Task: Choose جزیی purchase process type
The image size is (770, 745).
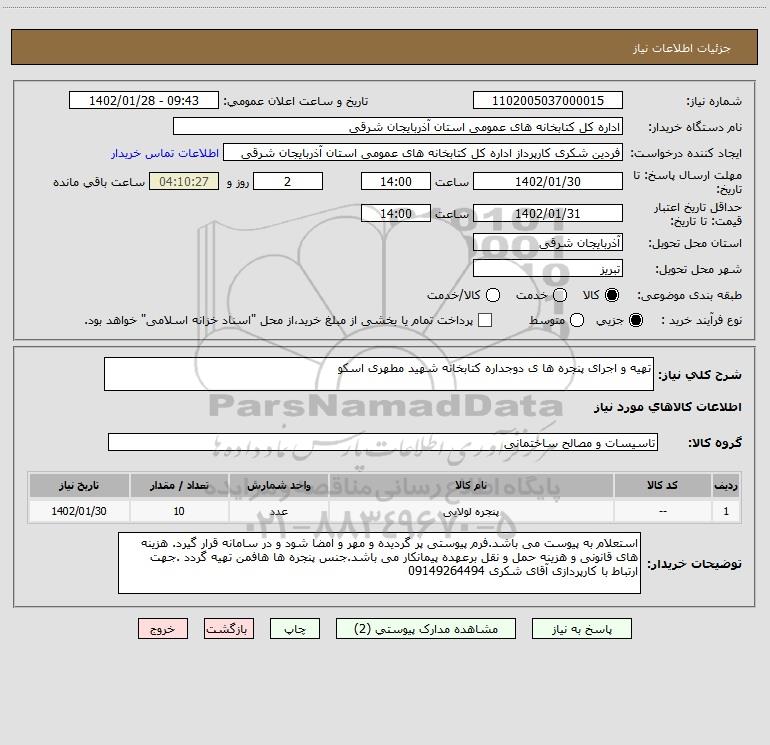Action: (636, 320)
